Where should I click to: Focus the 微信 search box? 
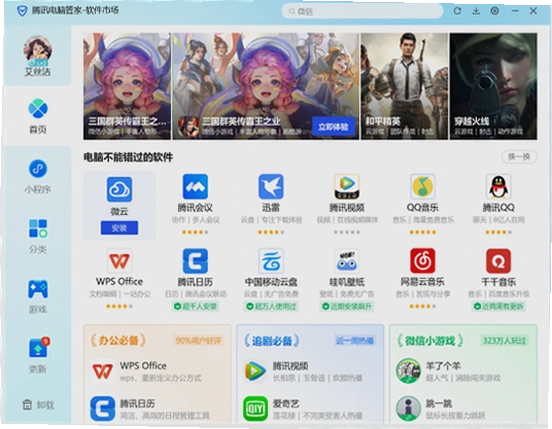pyautogui.click(x=362, y=11)
